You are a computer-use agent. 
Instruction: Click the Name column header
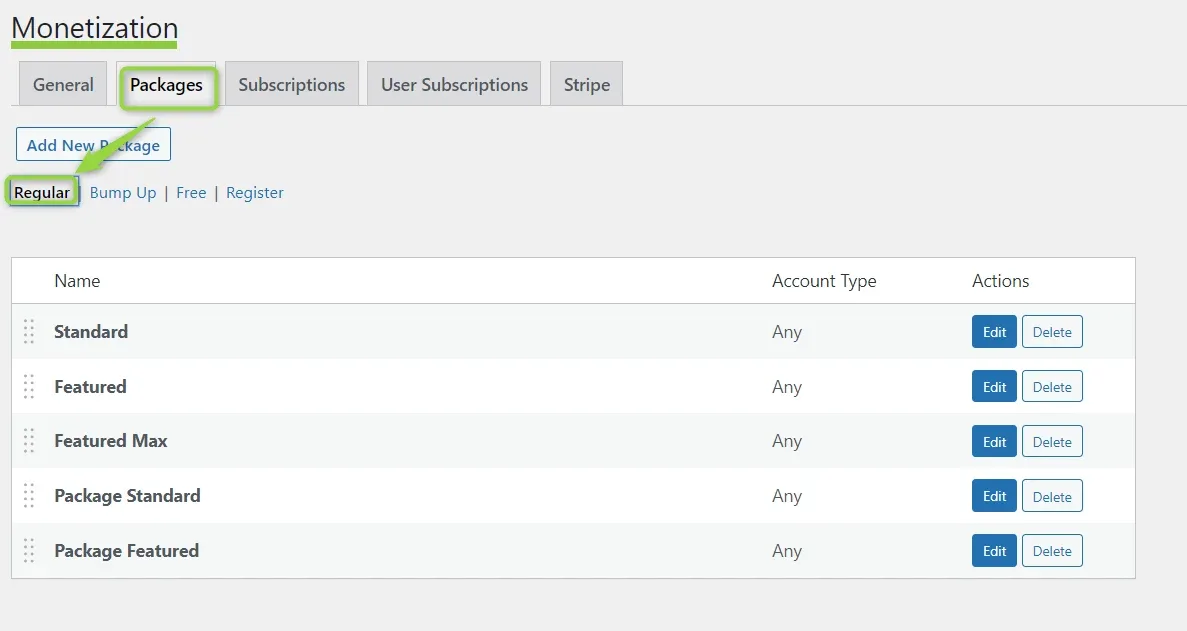coord(77,281)
